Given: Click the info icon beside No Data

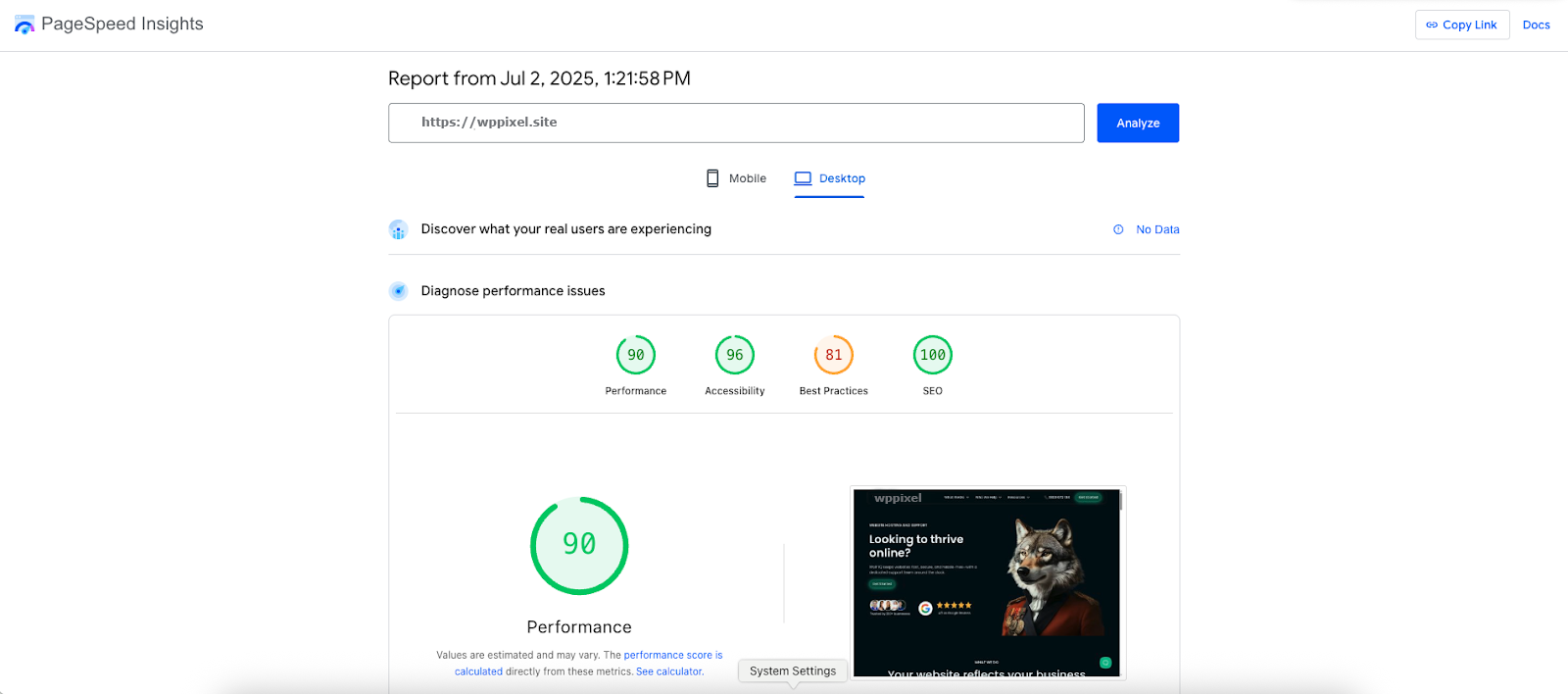Looking at the screenshot, I should (1118, 229).
